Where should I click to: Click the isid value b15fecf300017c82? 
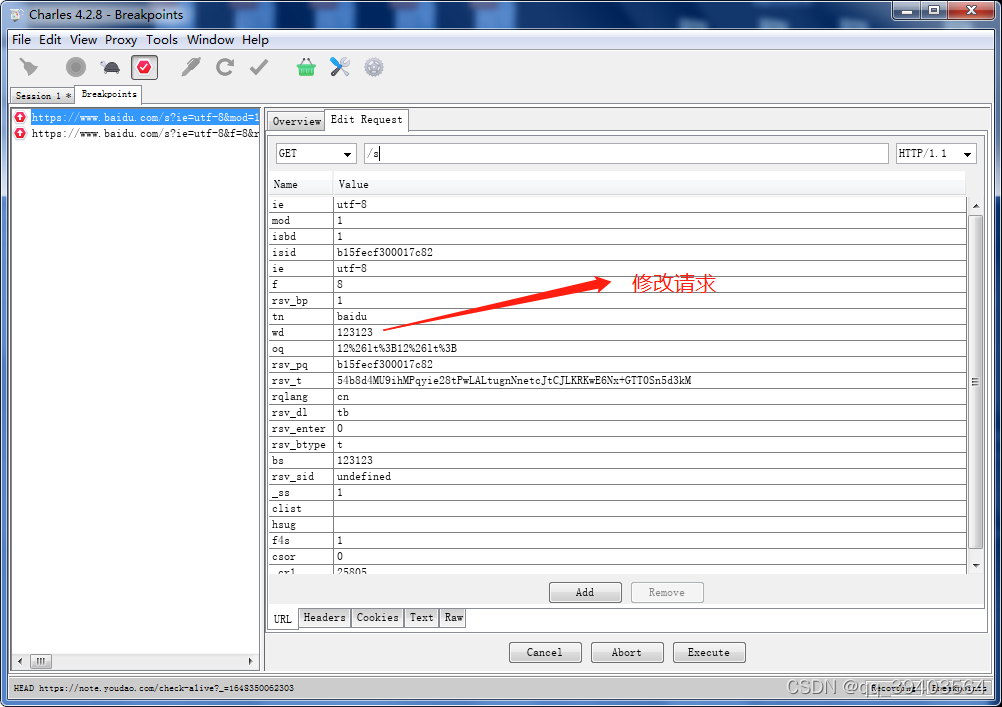(x=650, y=252)
